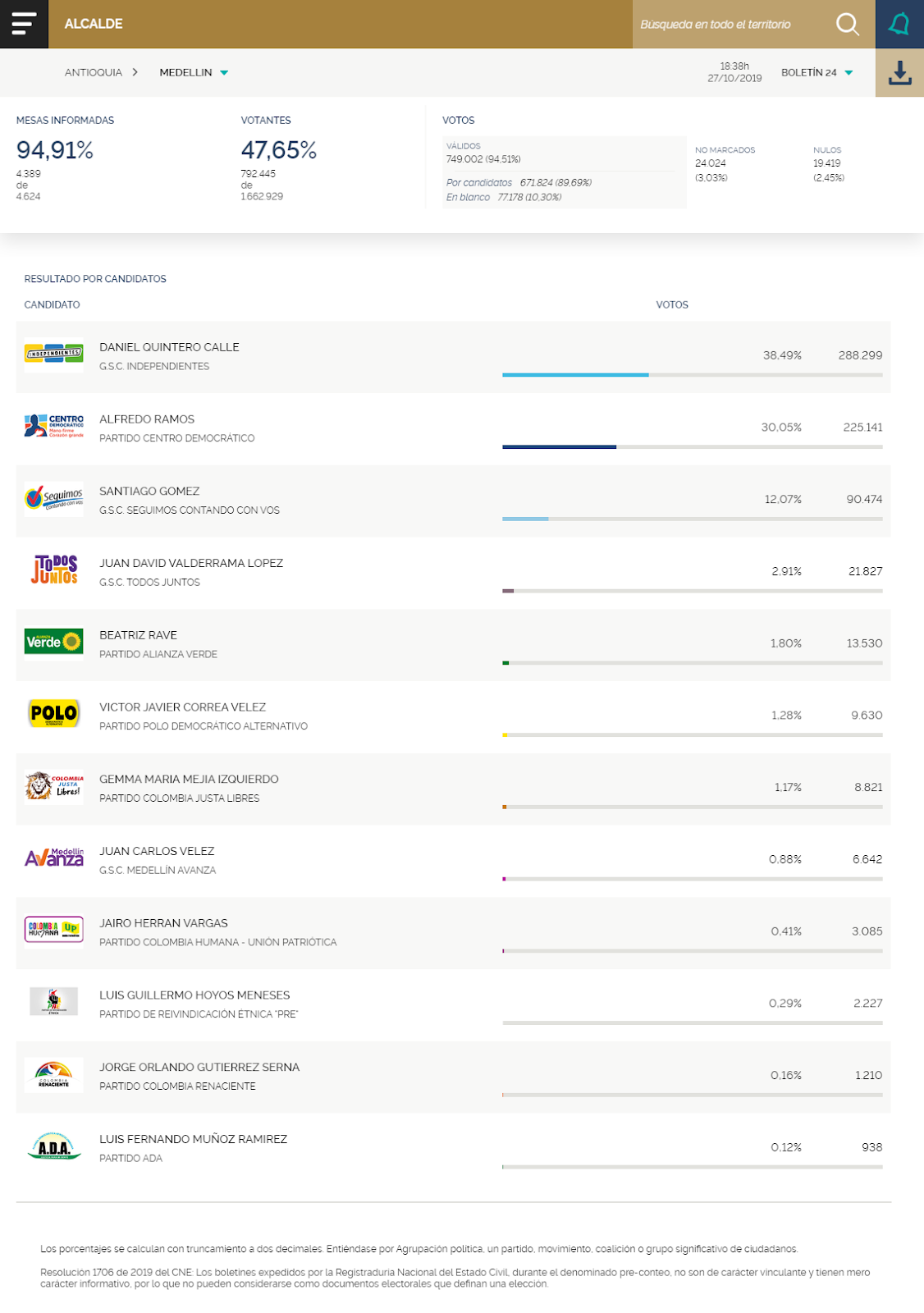Select candidate Daniel Quintero Calle

(x=169, y=347)
